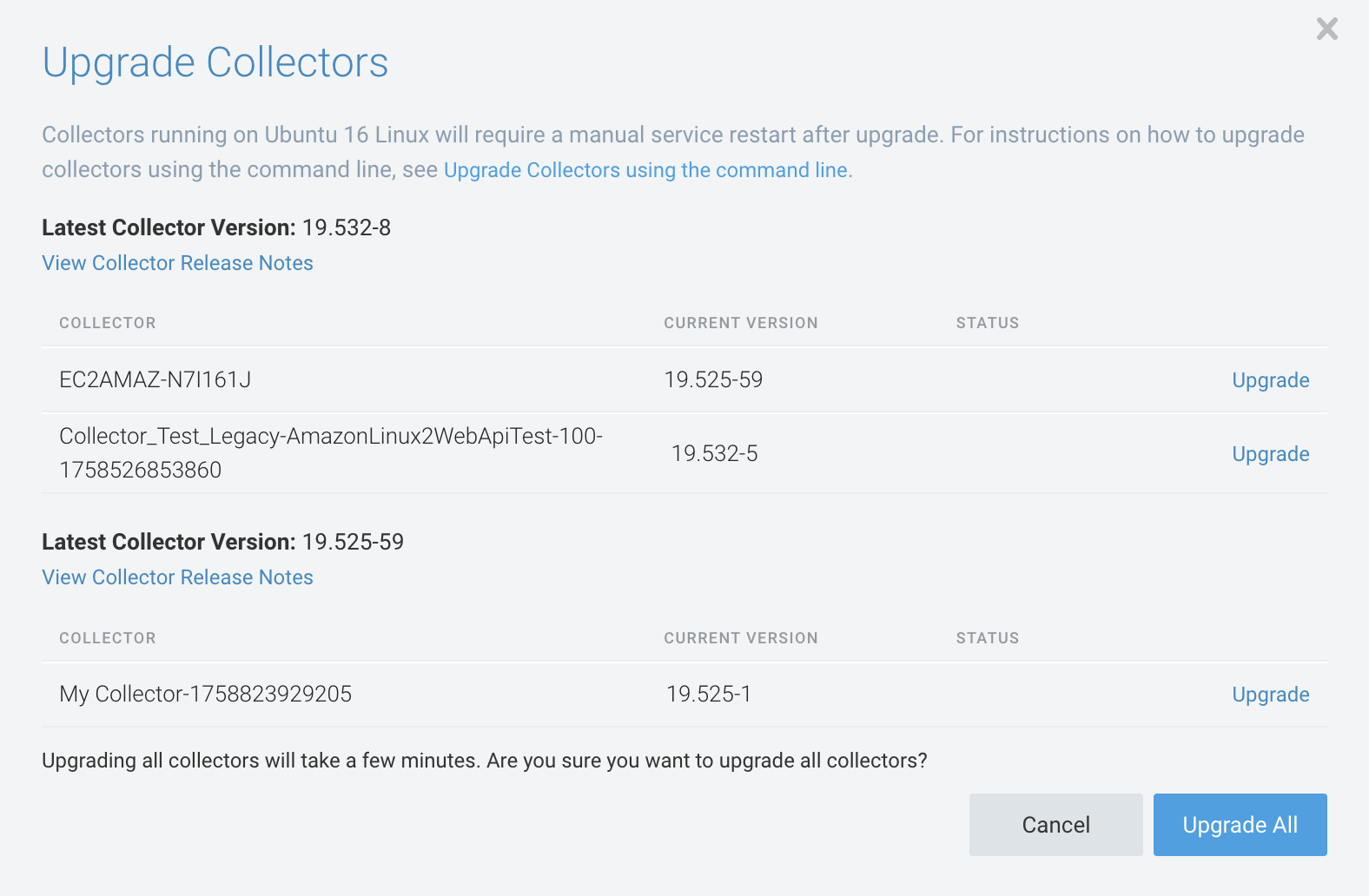
Task: Click the first table's CURRENT VERSION header
Action: (x=741, y=323)
